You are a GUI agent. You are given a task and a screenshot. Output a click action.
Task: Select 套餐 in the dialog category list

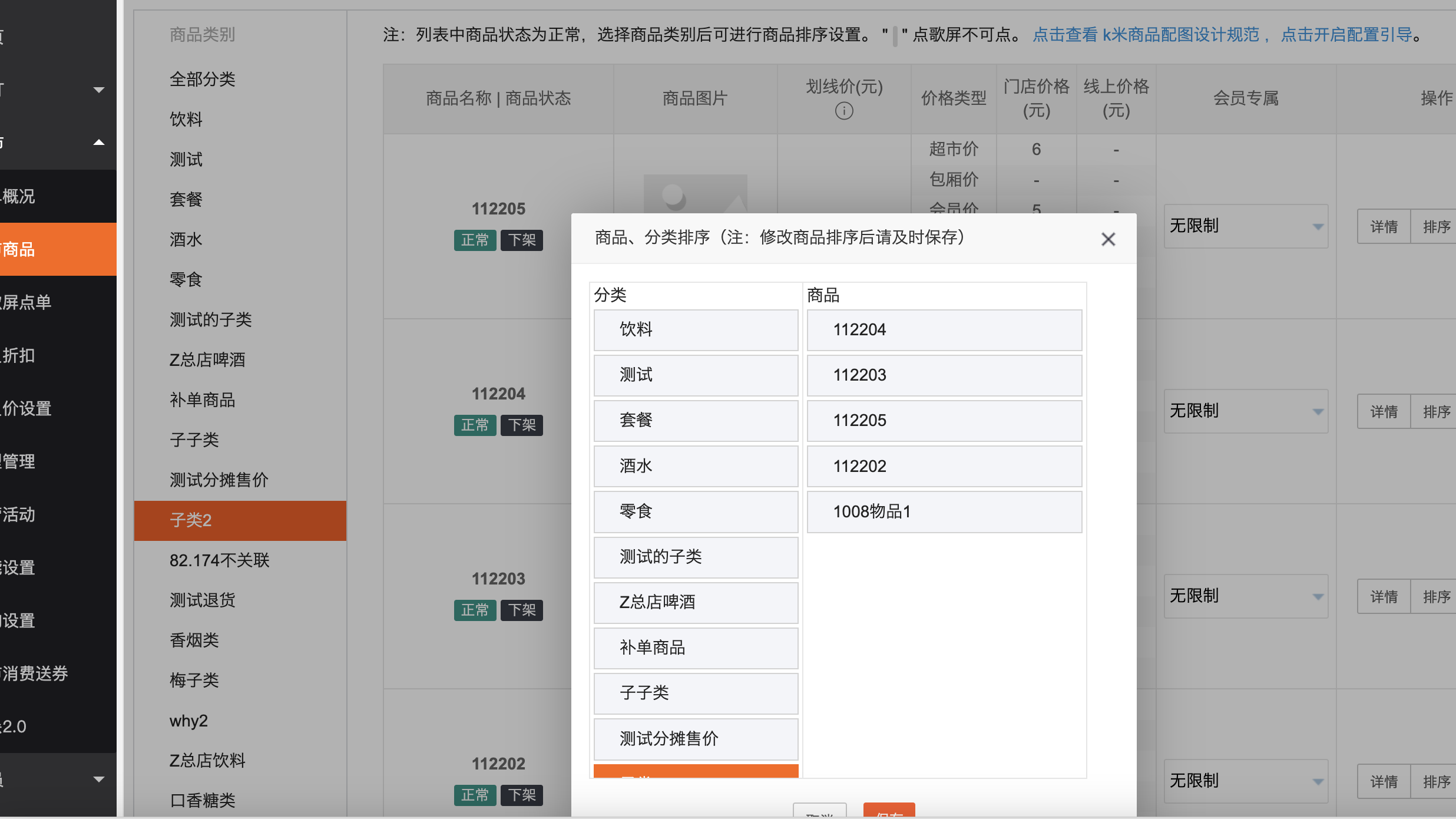click(696, 421)
